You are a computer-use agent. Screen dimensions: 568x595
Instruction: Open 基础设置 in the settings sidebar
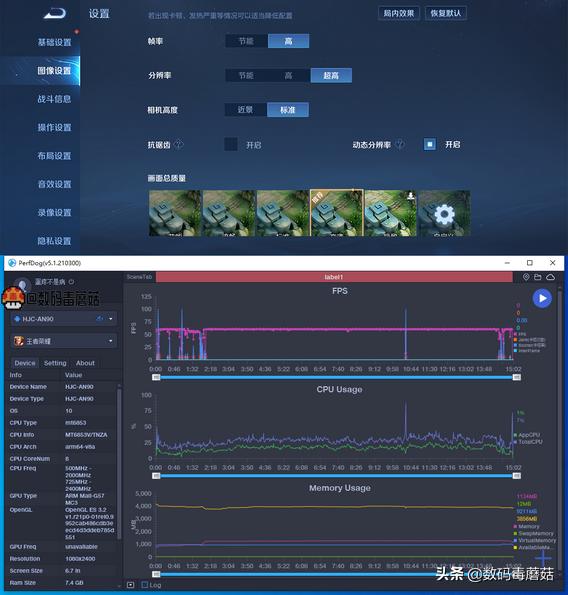pyautogui.click(x=54, y=42)
